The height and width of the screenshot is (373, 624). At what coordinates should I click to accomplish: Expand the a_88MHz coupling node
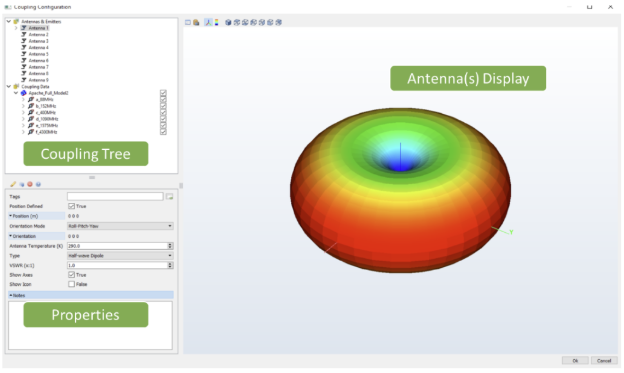pos(23,100)
